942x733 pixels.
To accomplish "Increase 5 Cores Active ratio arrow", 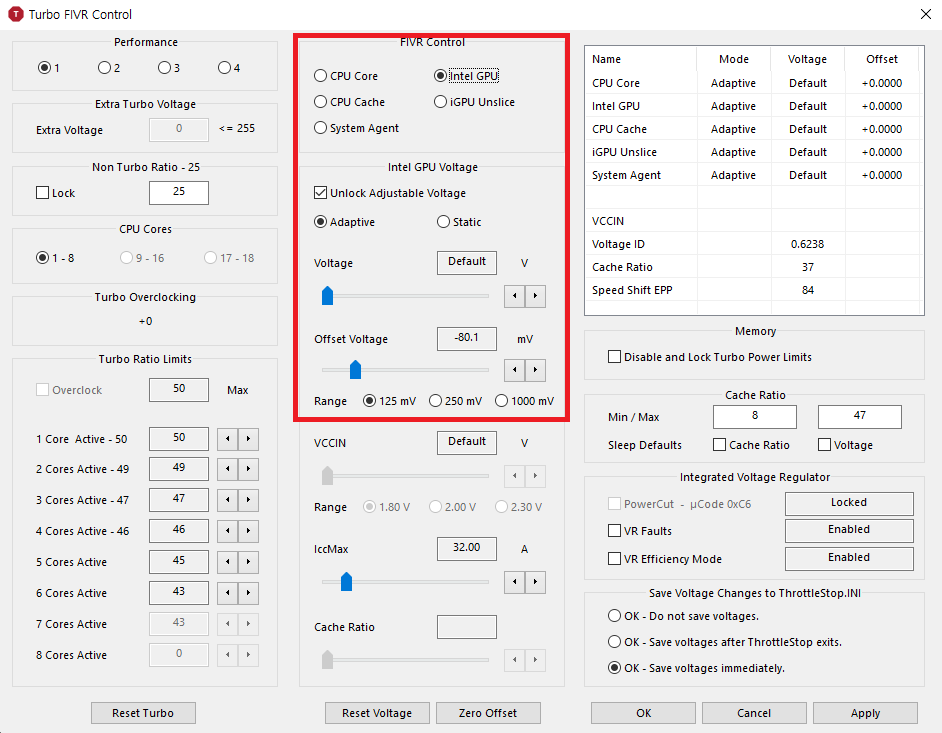I will tap(248, 562).
